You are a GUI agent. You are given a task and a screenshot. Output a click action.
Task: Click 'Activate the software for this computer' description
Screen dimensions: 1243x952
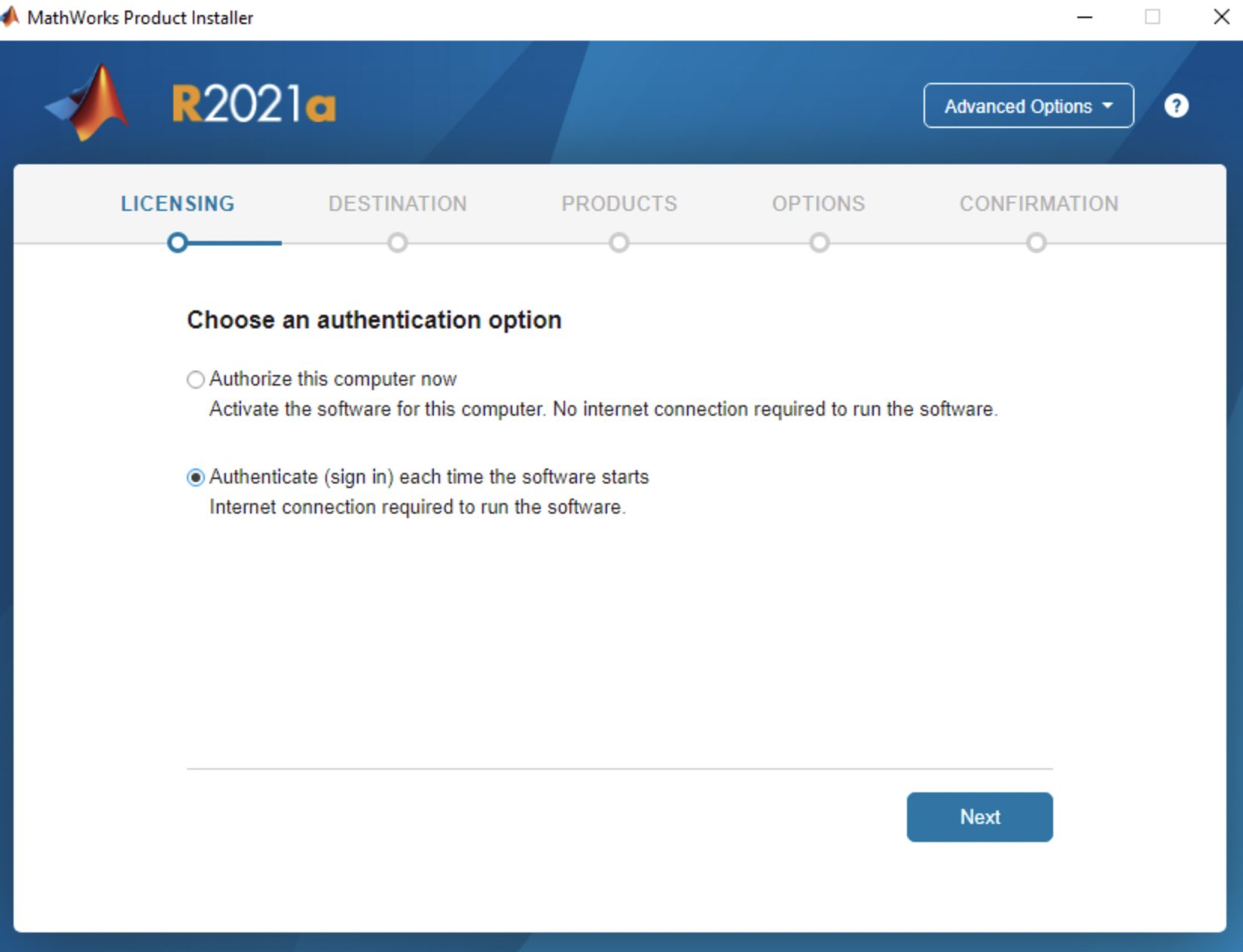[603, 409]
